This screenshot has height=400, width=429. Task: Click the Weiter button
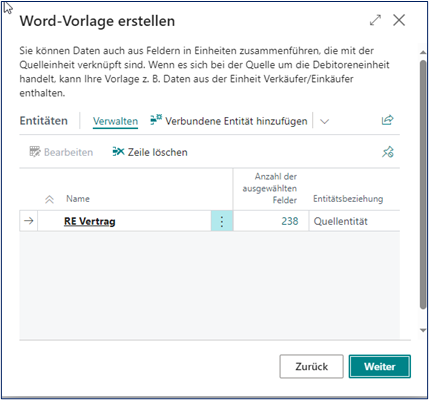(380, 366)
